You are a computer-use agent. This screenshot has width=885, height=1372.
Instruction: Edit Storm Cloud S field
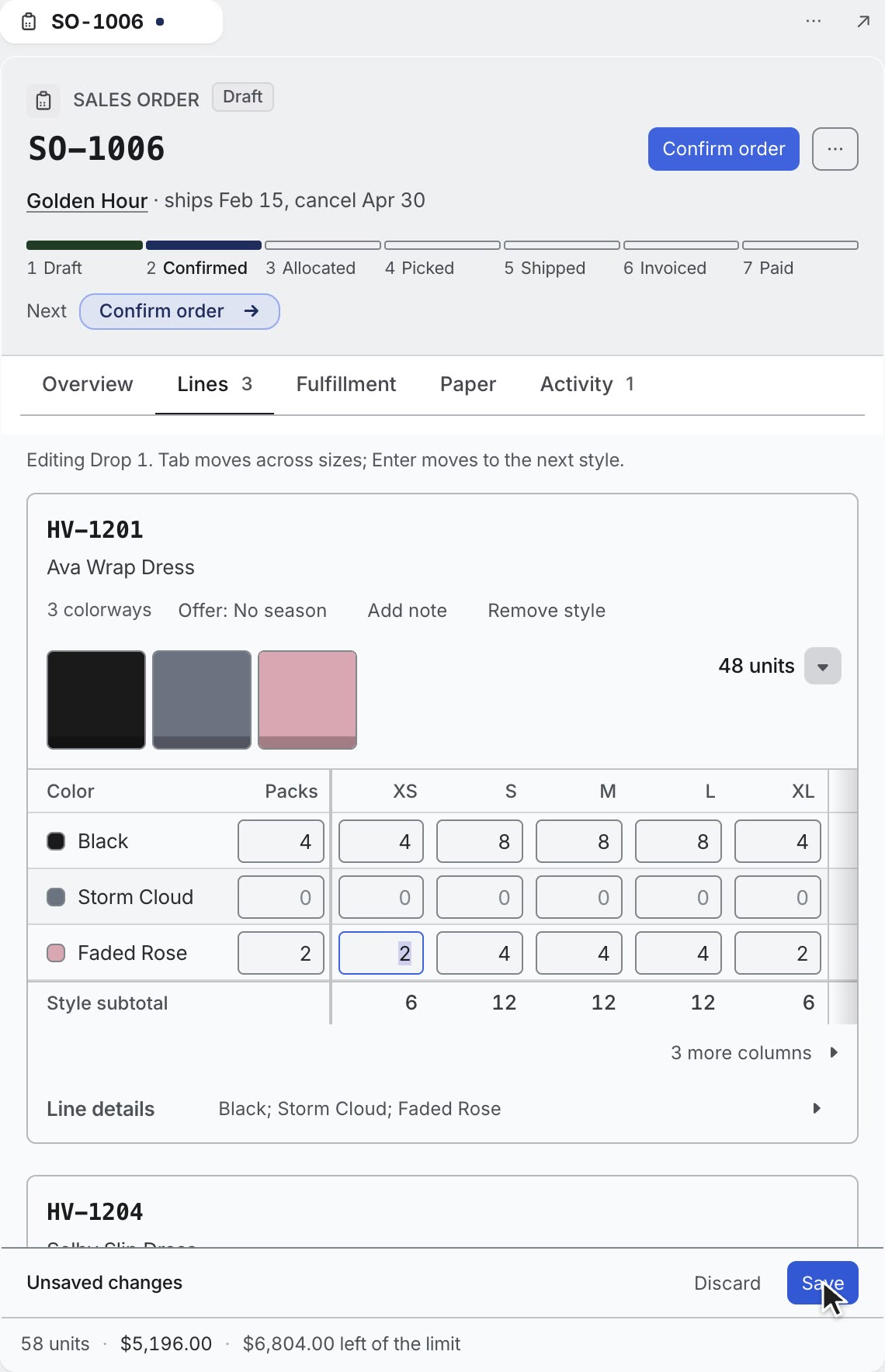tap(480, 897)
